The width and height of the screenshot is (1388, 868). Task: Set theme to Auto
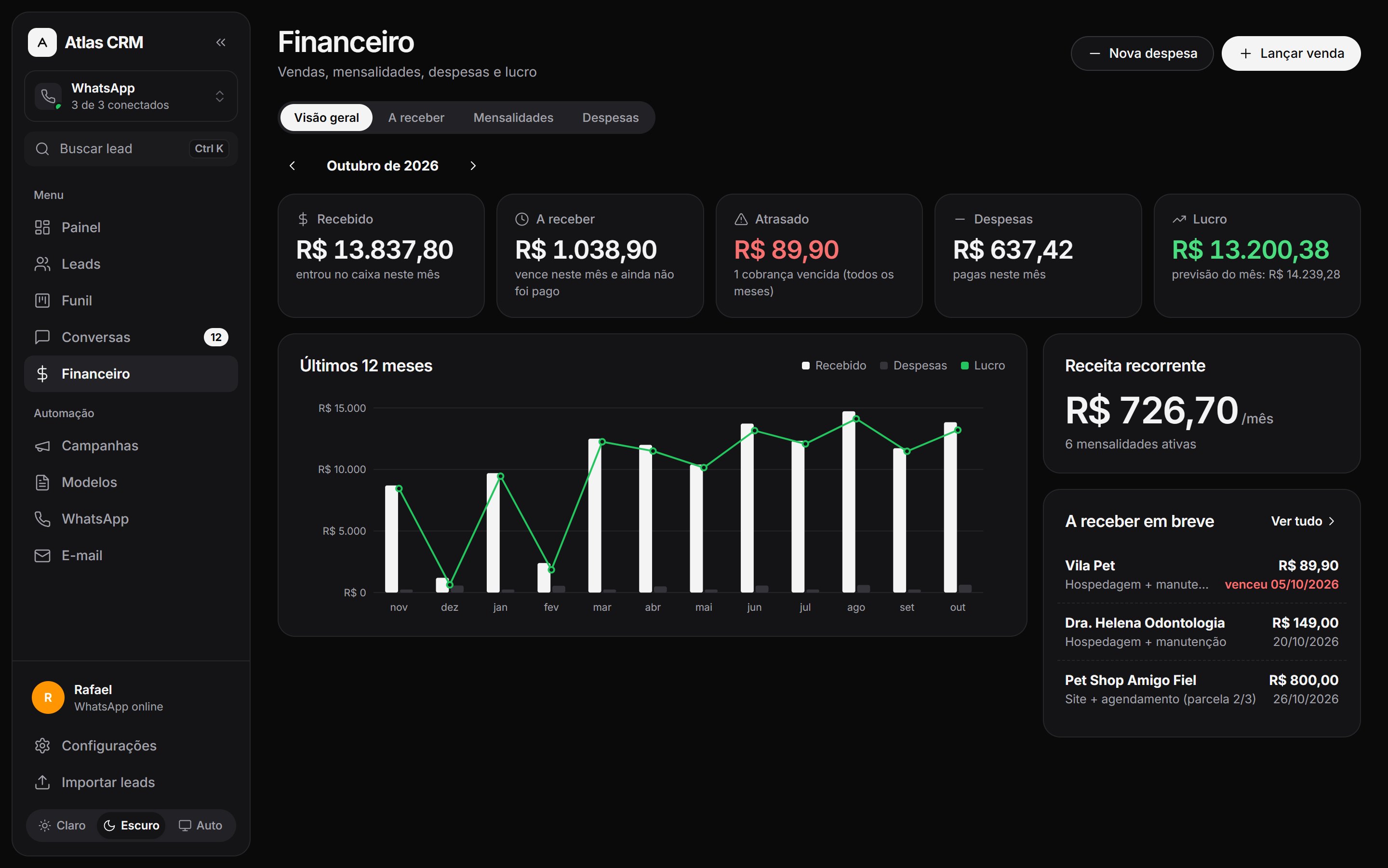click(200, 826)
